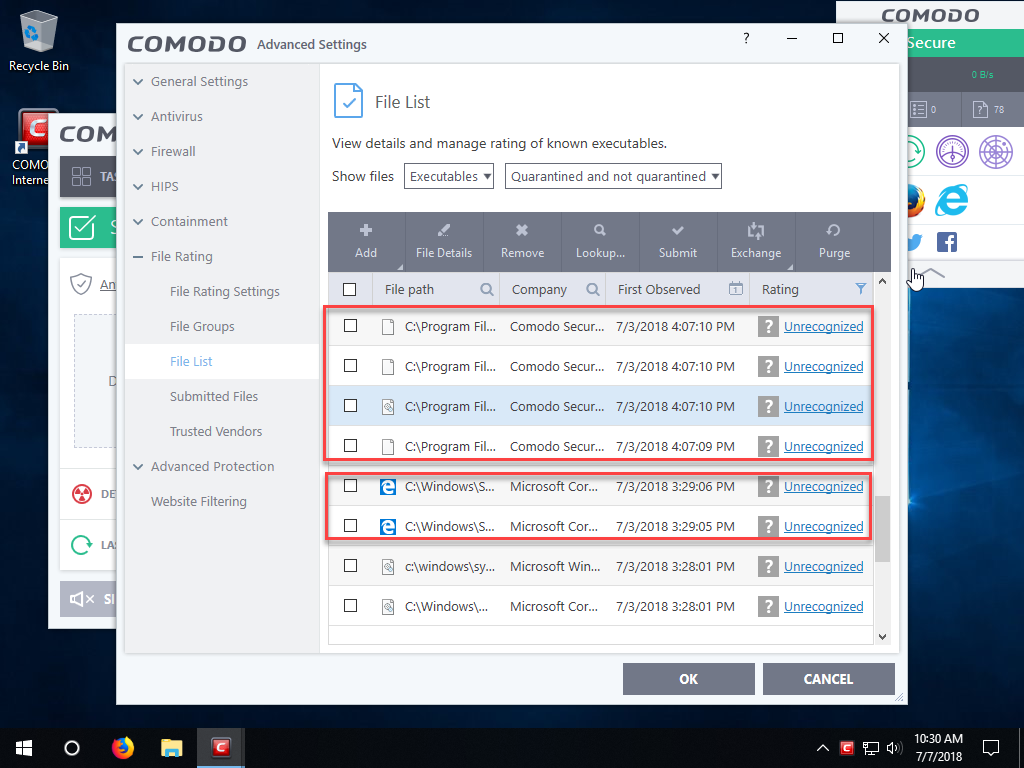Screen dimensions: 1024x768
Task: Open the Windows Start menu
Action: tap(25, 748)
